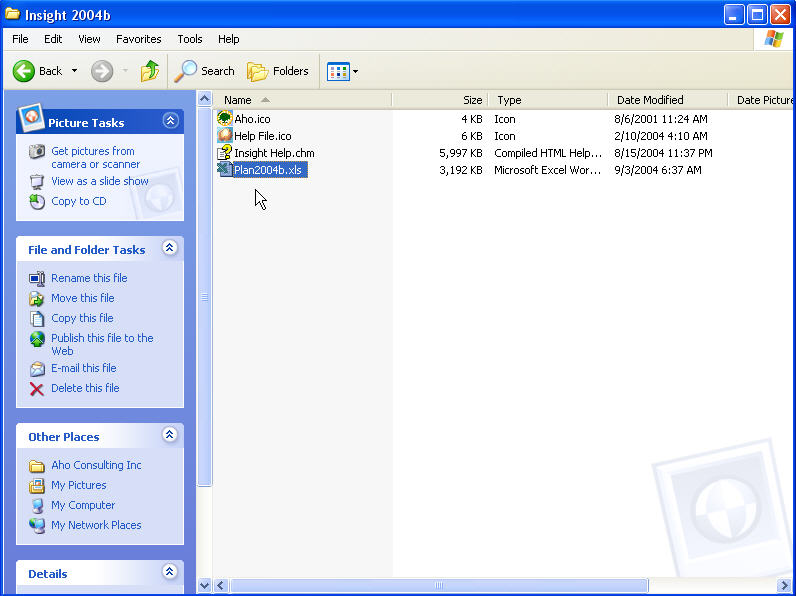Click E-mail this file link
Image resolution: width=796 pixels, height=596 pixels.
click(84, 368)
